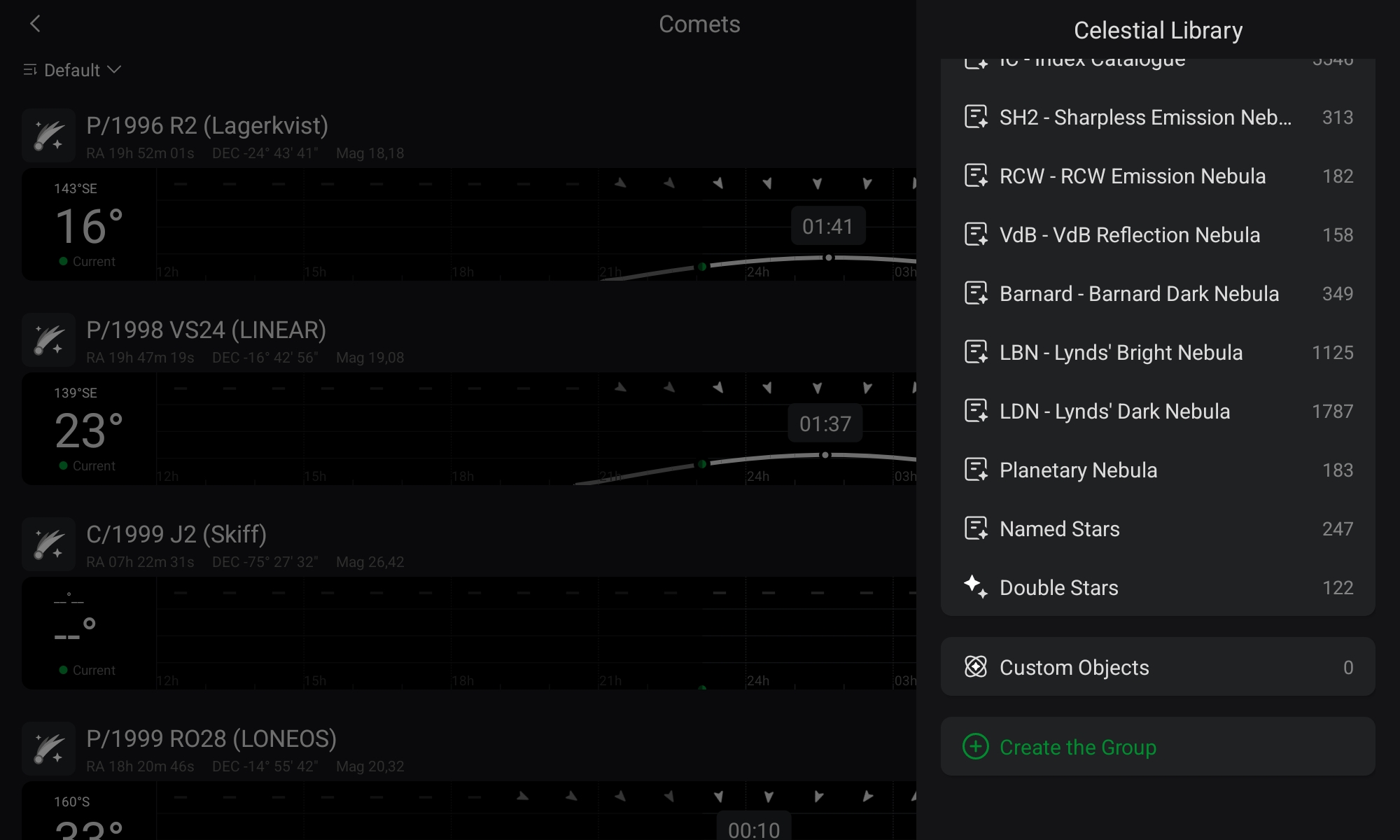Click the C/1999 J2 (Skiff) comet icon
Image resolution: width=1400 pixels, height=840 pixels.
click(x=48, y=545)
